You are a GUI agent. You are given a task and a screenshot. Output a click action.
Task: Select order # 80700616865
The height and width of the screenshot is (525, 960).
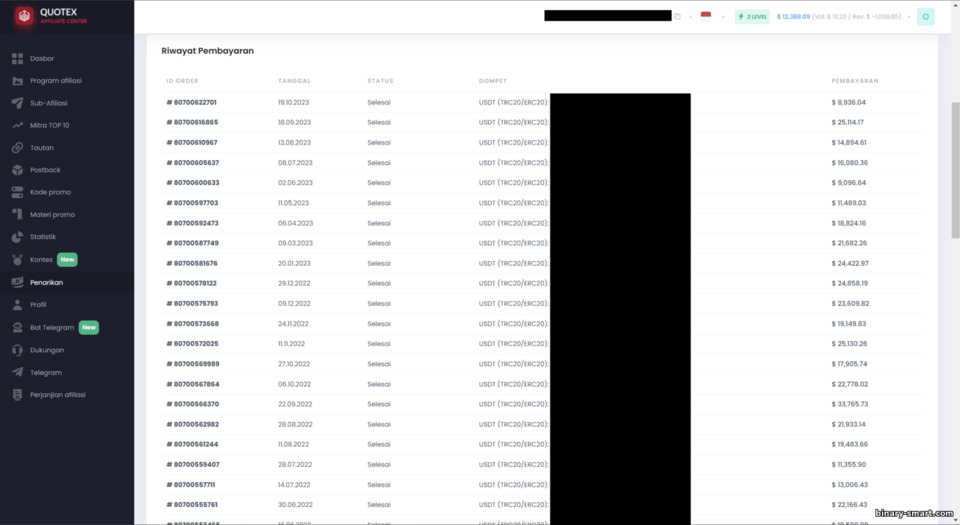click(192, 122)
